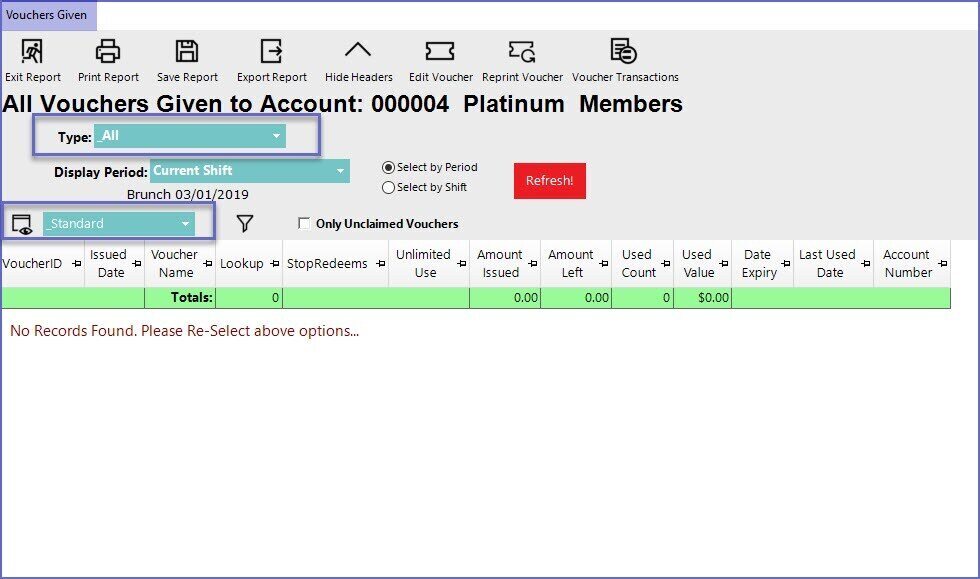Sort by the VoucherID column header
980x579 pixels.
[x=35, y=264]
